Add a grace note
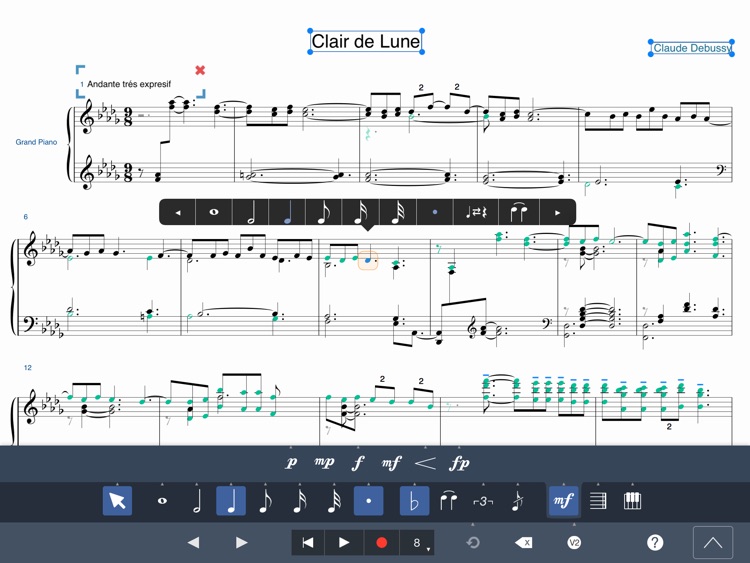The image size is (750, 563). pos(518,501)
